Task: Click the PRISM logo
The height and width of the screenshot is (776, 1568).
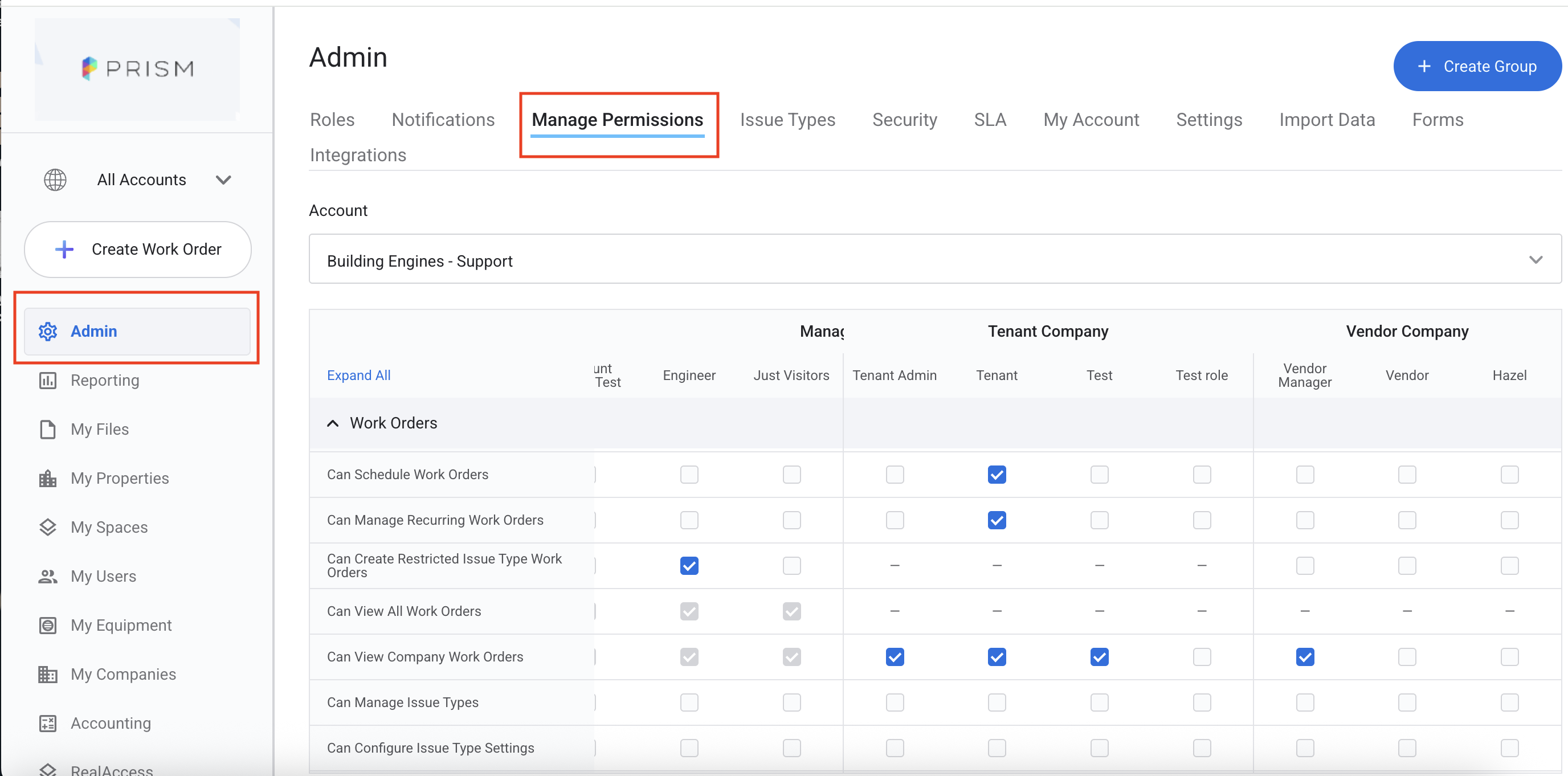Action: (x=137, y=68)
